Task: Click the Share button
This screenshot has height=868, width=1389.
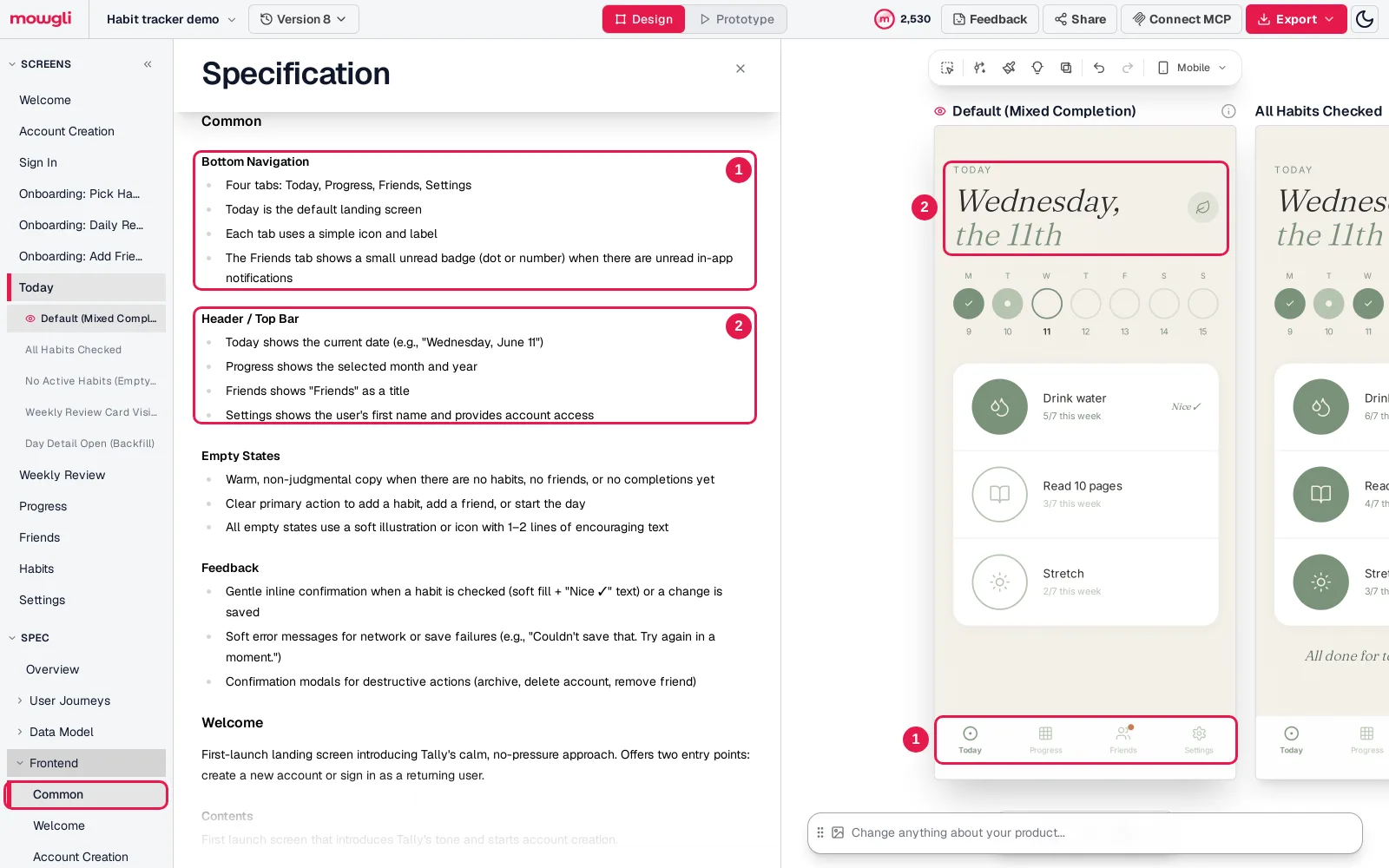Action: click(1081, 19)
